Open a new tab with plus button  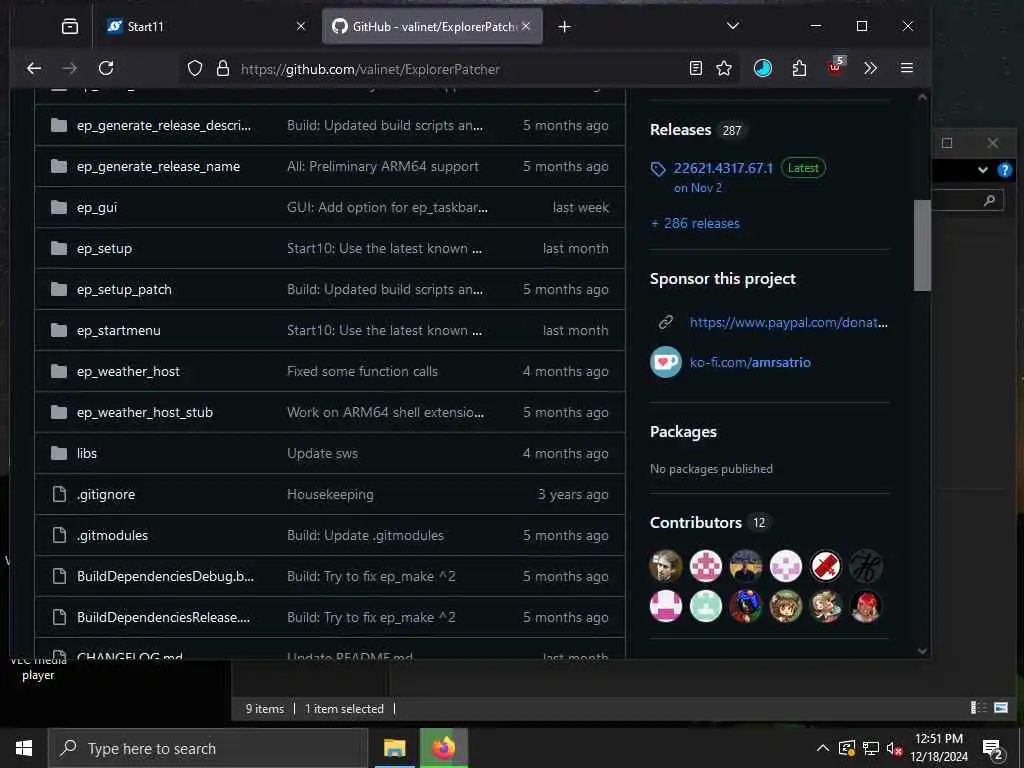tap(564, 26)
